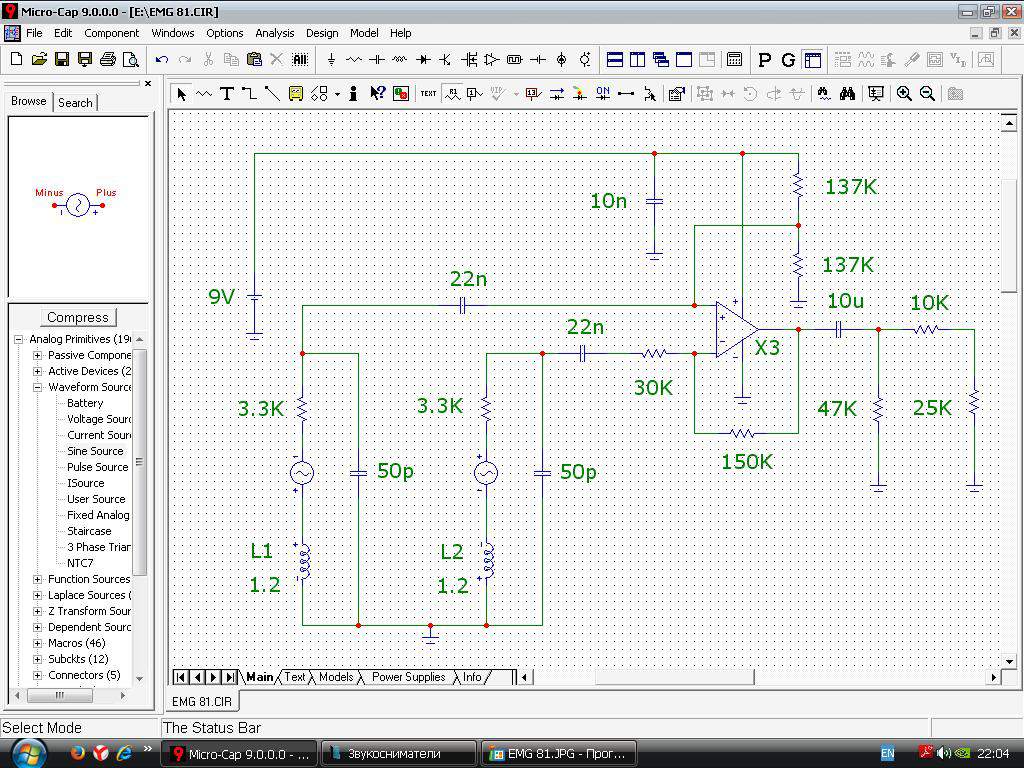Screen dimensions: 1024x768
Task: Select Pulse Source in component tree
Action: (x=97, y=467)
